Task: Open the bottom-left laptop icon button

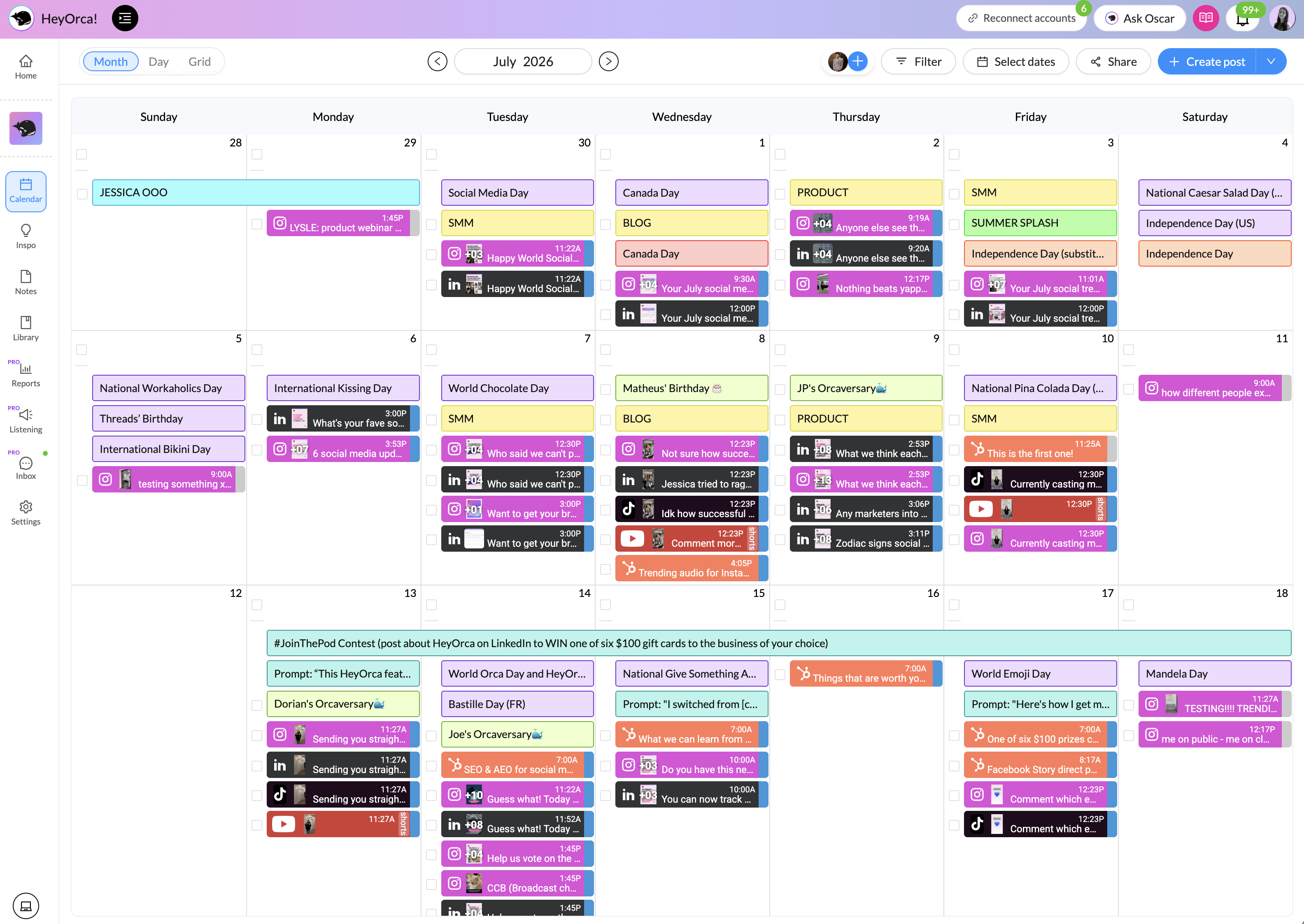Action: pyautogui.click(x=26, y=905)
